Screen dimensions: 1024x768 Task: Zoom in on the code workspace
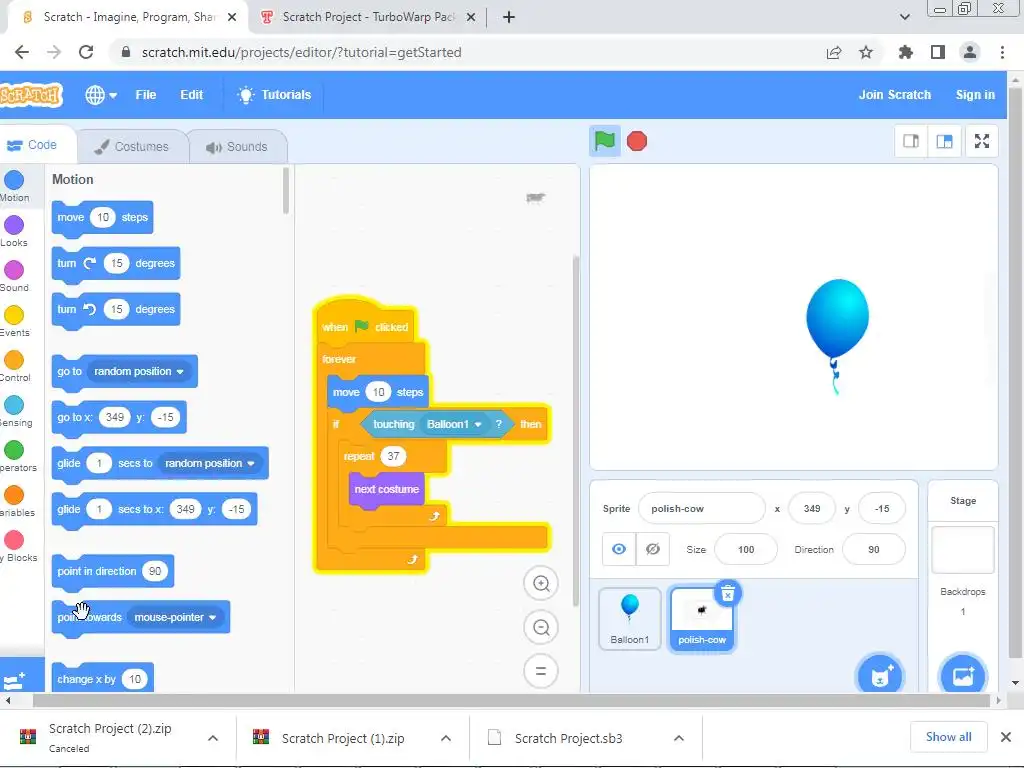click(x=541, y=583)
